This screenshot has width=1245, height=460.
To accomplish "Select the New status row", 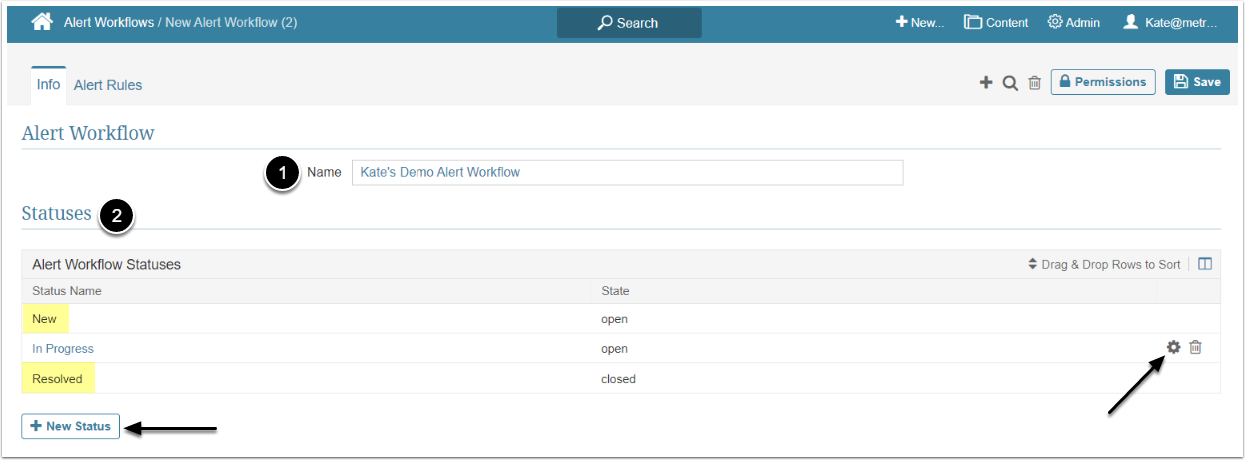I will (x=621, y=319).
